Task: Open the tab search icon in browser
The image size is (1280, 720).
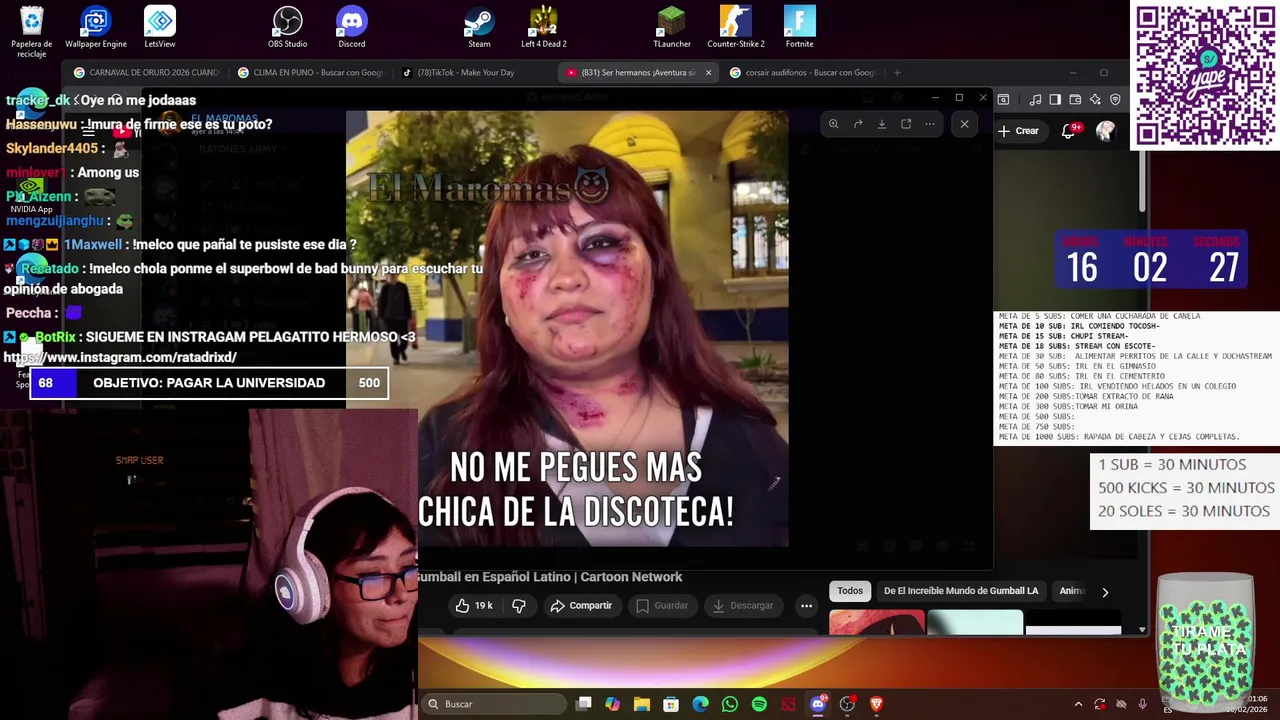Action: tap(1003, 99)
